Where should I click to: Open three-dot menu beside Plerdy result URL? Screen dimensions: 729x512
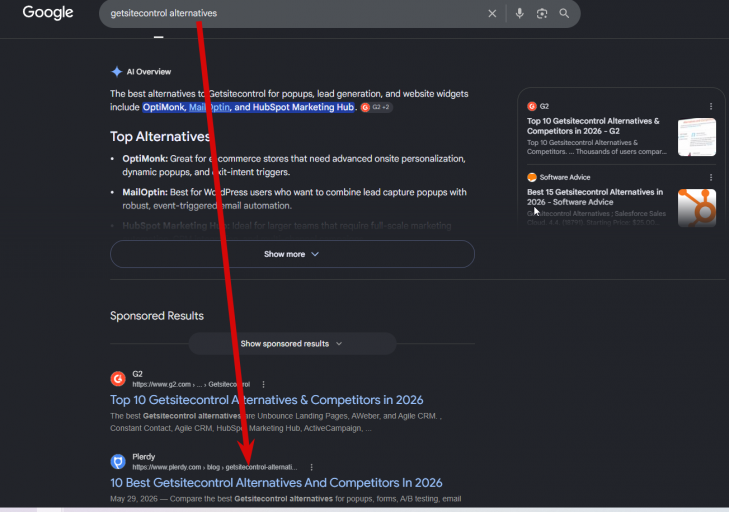click(x=311, y=467)
